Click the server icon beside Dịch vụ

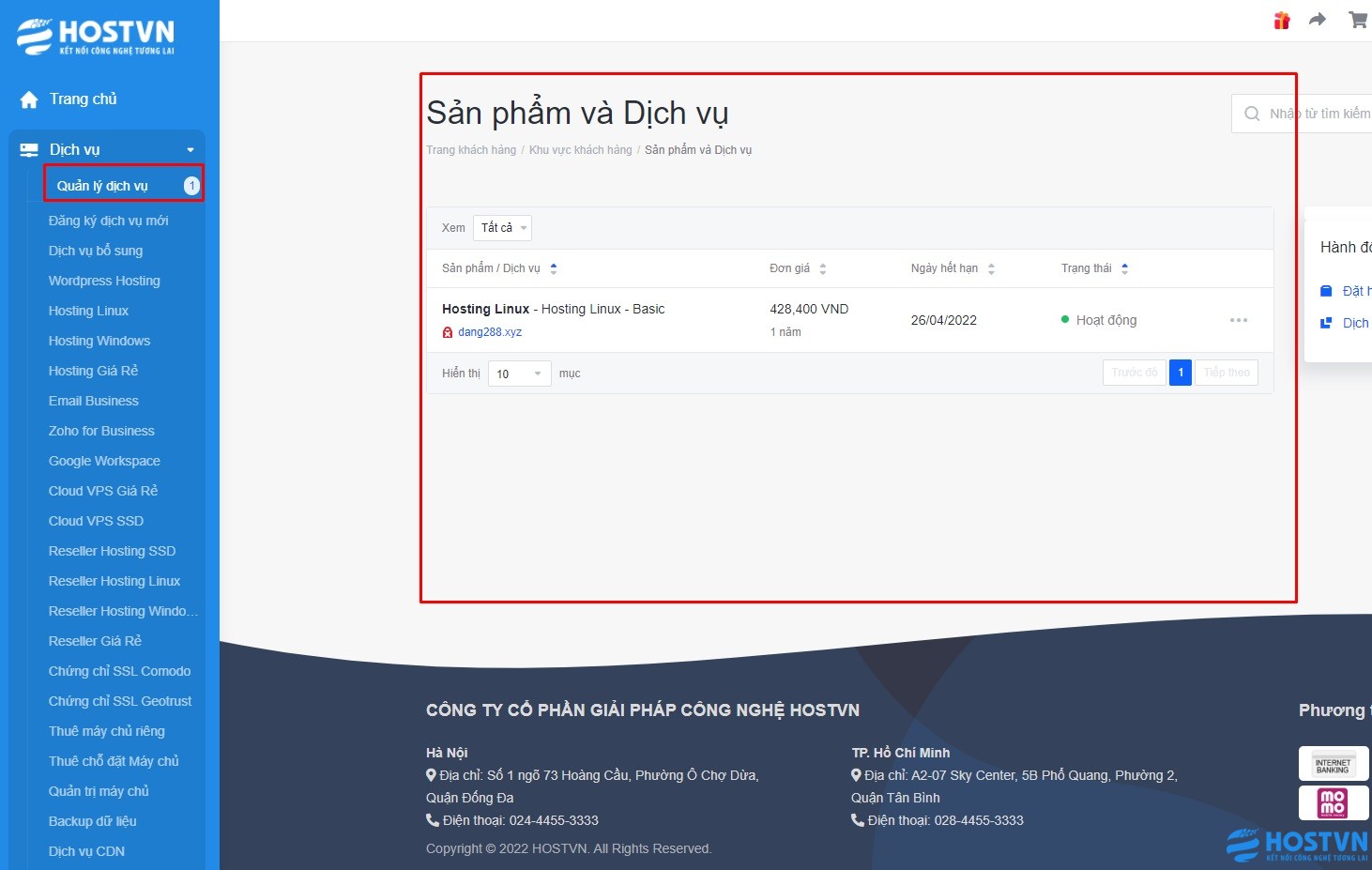tap(29, 149)
